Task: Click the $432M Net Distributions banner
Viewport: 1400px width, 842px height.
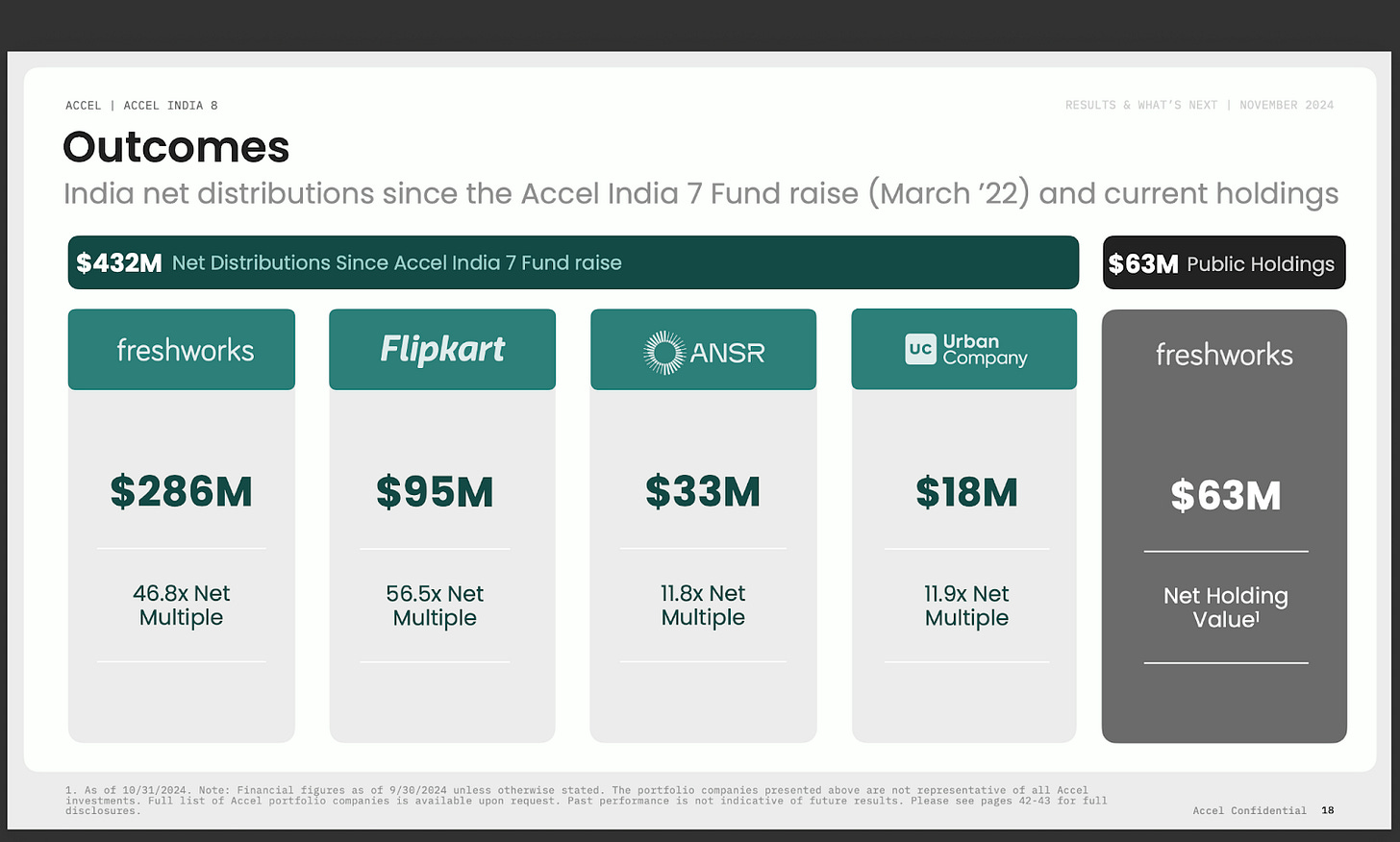Action: (x=573, y=262)
